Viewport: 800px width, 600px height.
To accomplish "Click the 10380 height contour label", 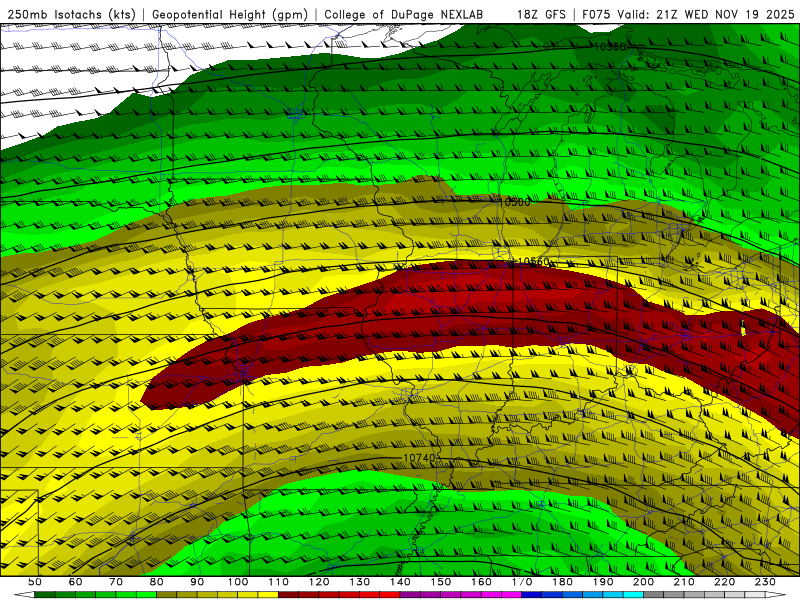I will click(x=610, y=47).
